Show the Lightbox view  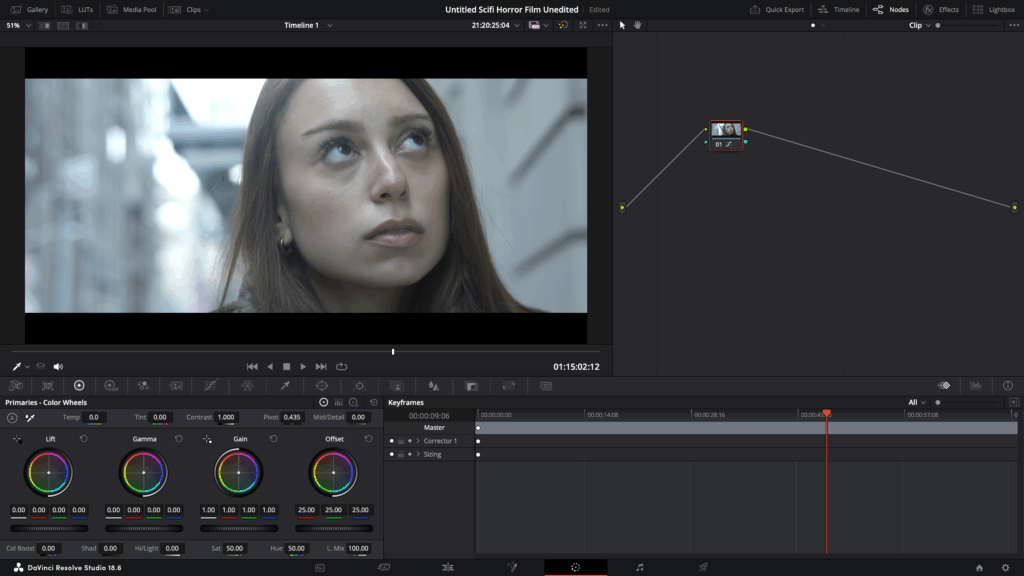point(993,9)
